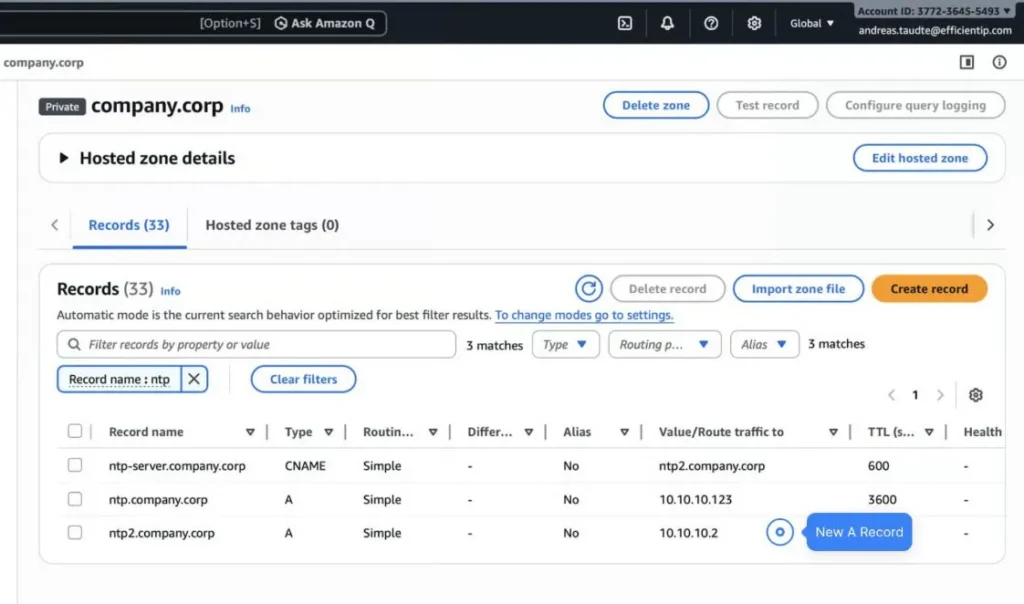1024x604 pixels.
Task: Go to previous page of records
Action: 891,395
